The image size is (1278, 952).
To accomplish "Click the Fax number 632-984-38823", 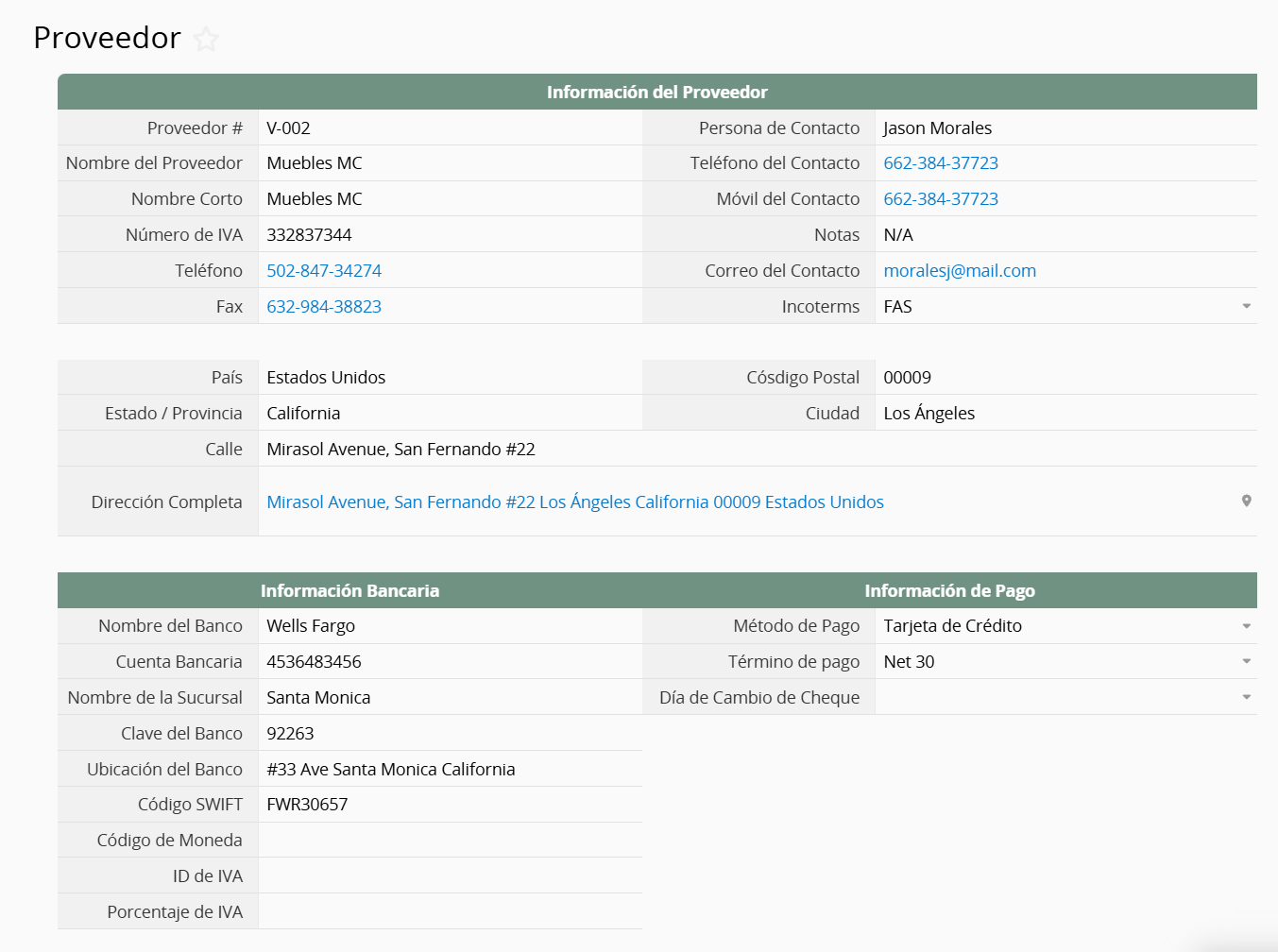I will (323, 307).
